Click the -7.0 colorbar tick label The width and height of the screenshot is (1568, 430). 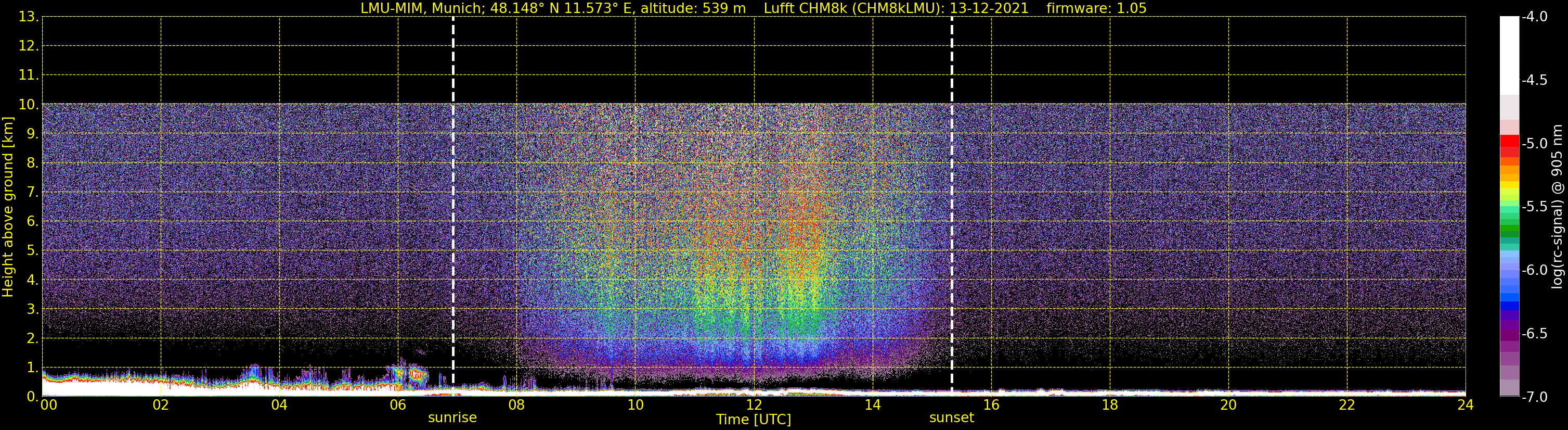click(x=1534, y=397)
